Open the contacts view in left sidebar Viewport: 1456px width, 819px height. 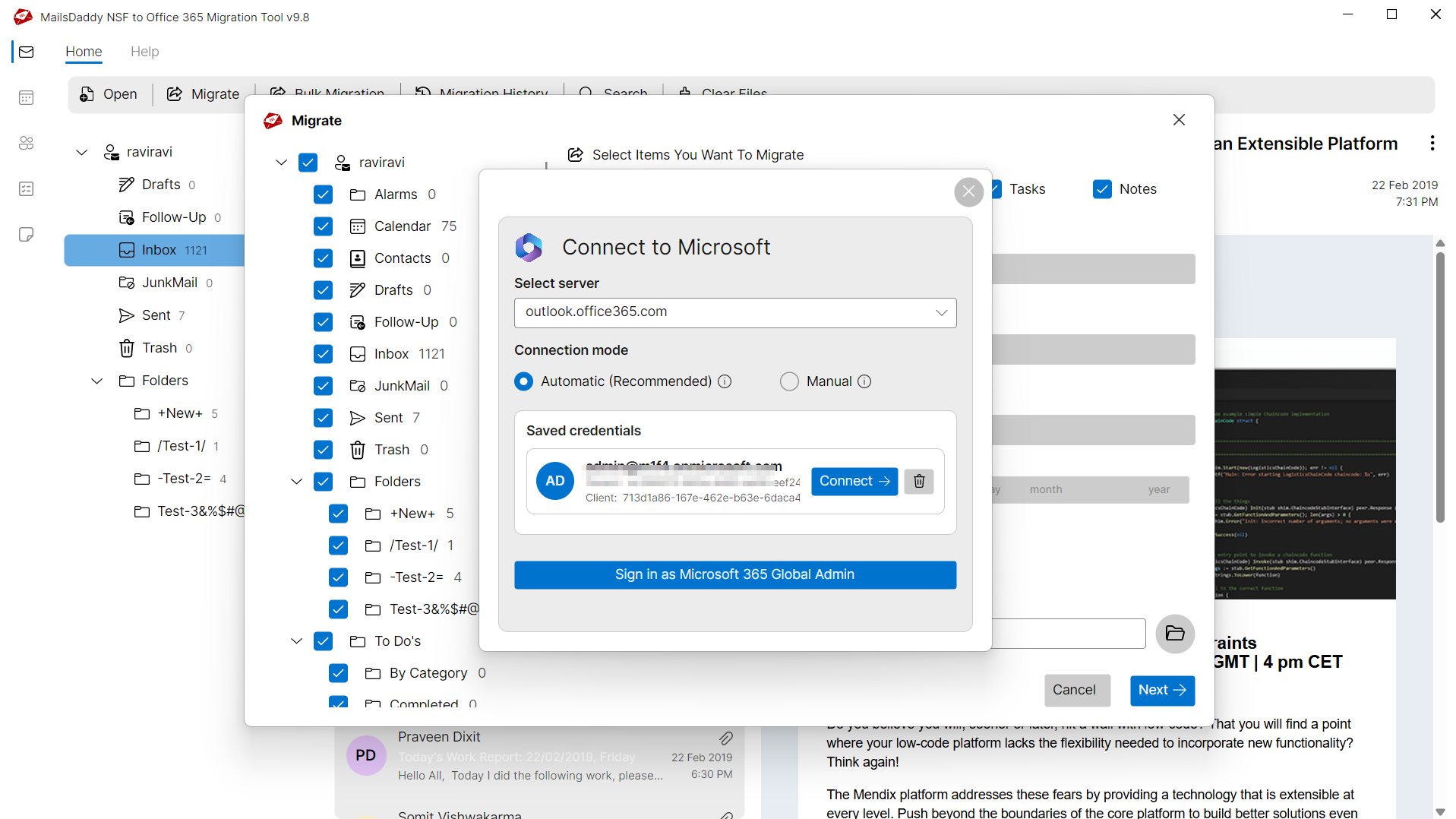coord(27,143)
